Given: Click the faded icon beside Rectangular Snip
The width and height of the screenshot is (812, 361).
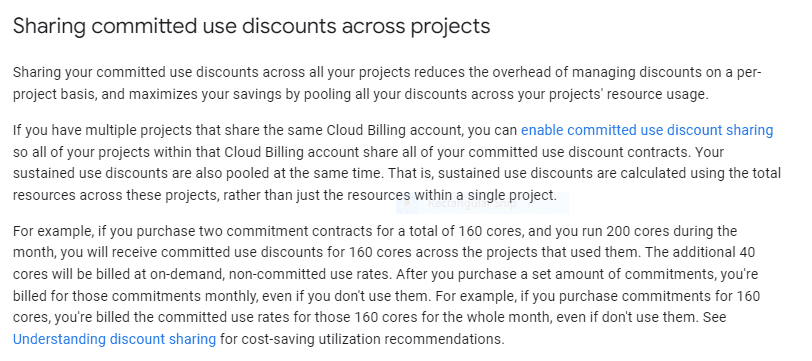Looking at the screenshot, I should [407, 203].
